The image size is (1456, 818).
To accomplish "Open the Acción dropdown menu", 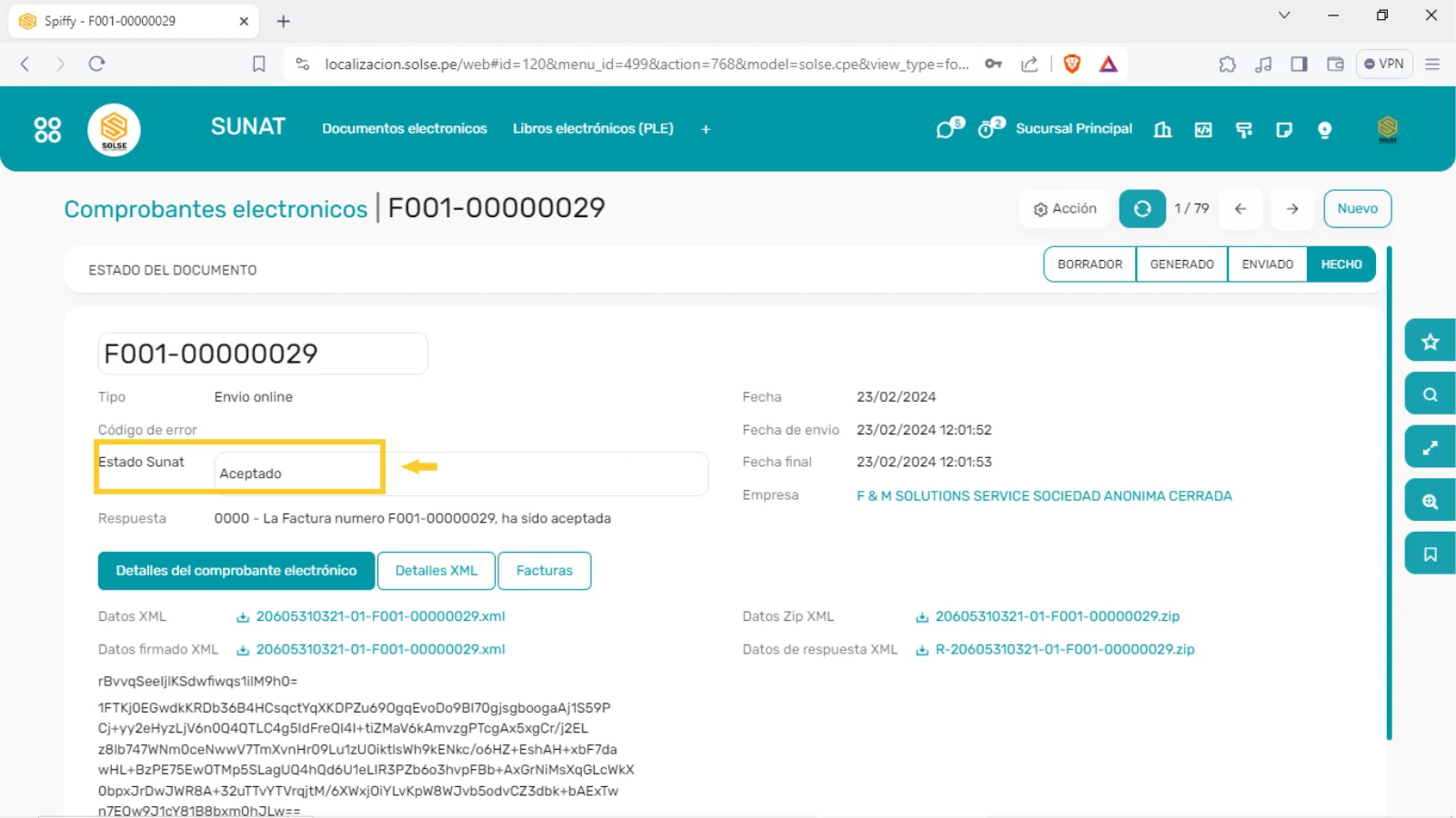I will pos(1065,209).
